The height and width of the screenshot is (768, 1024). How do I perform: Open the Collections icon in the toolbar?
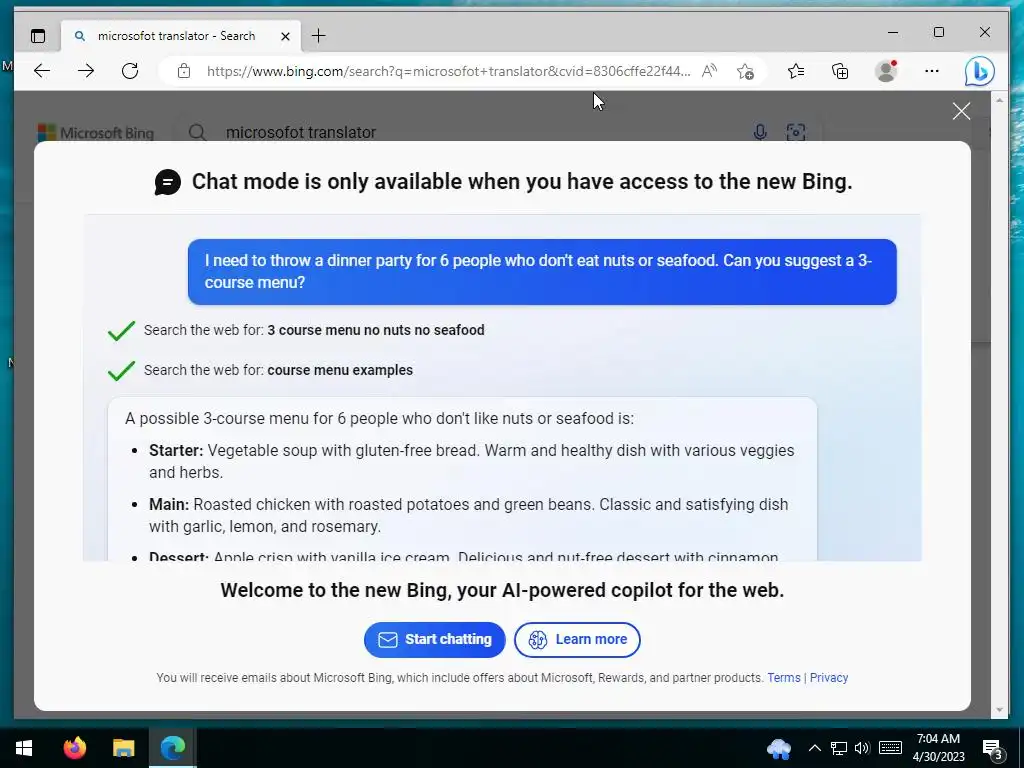click(840, 71)
